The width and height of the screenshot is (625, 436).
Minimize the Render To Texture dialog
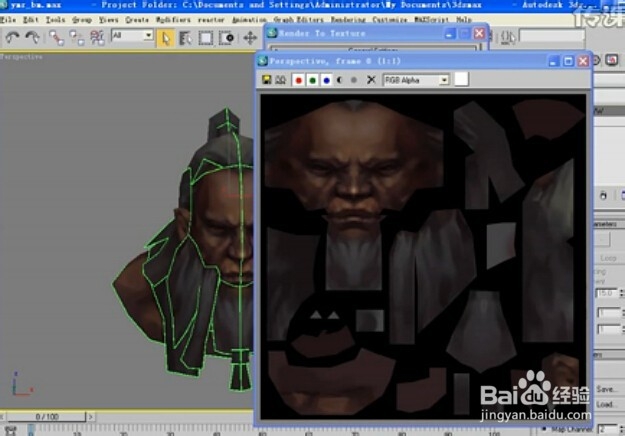(x=450, y=33)
